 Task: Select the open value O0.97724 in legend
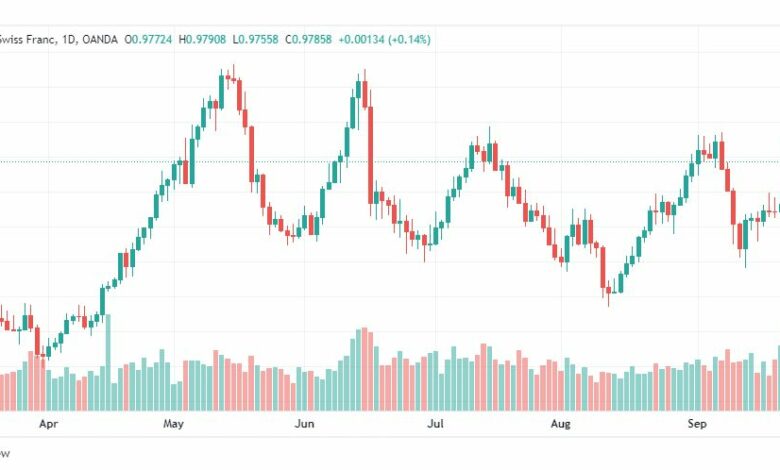pyautogui.click(x=148, y=39)
